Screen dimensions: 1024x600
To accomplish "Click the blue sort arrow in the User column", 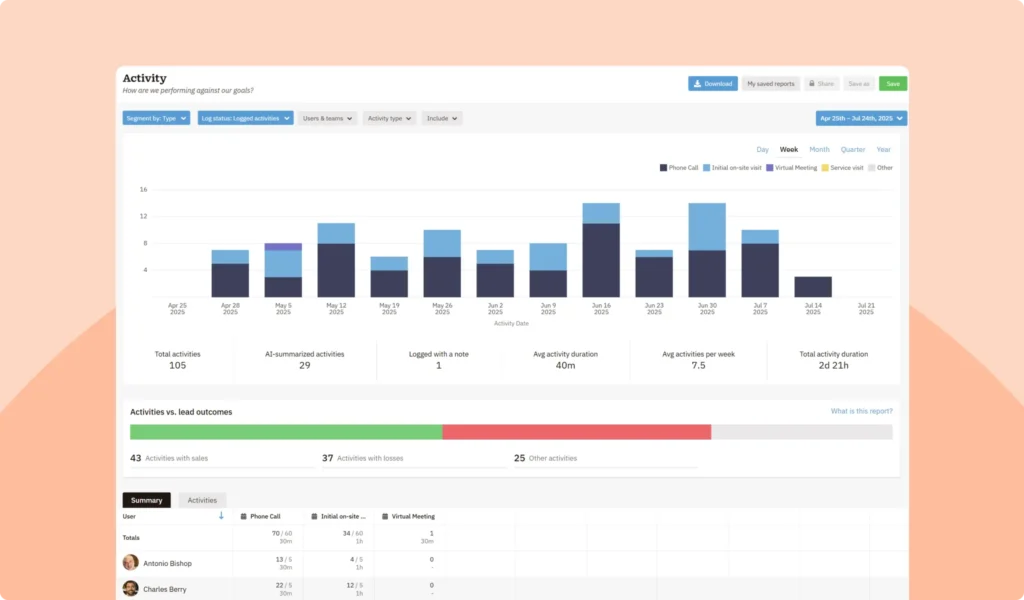I will click(x=221, y=516).
